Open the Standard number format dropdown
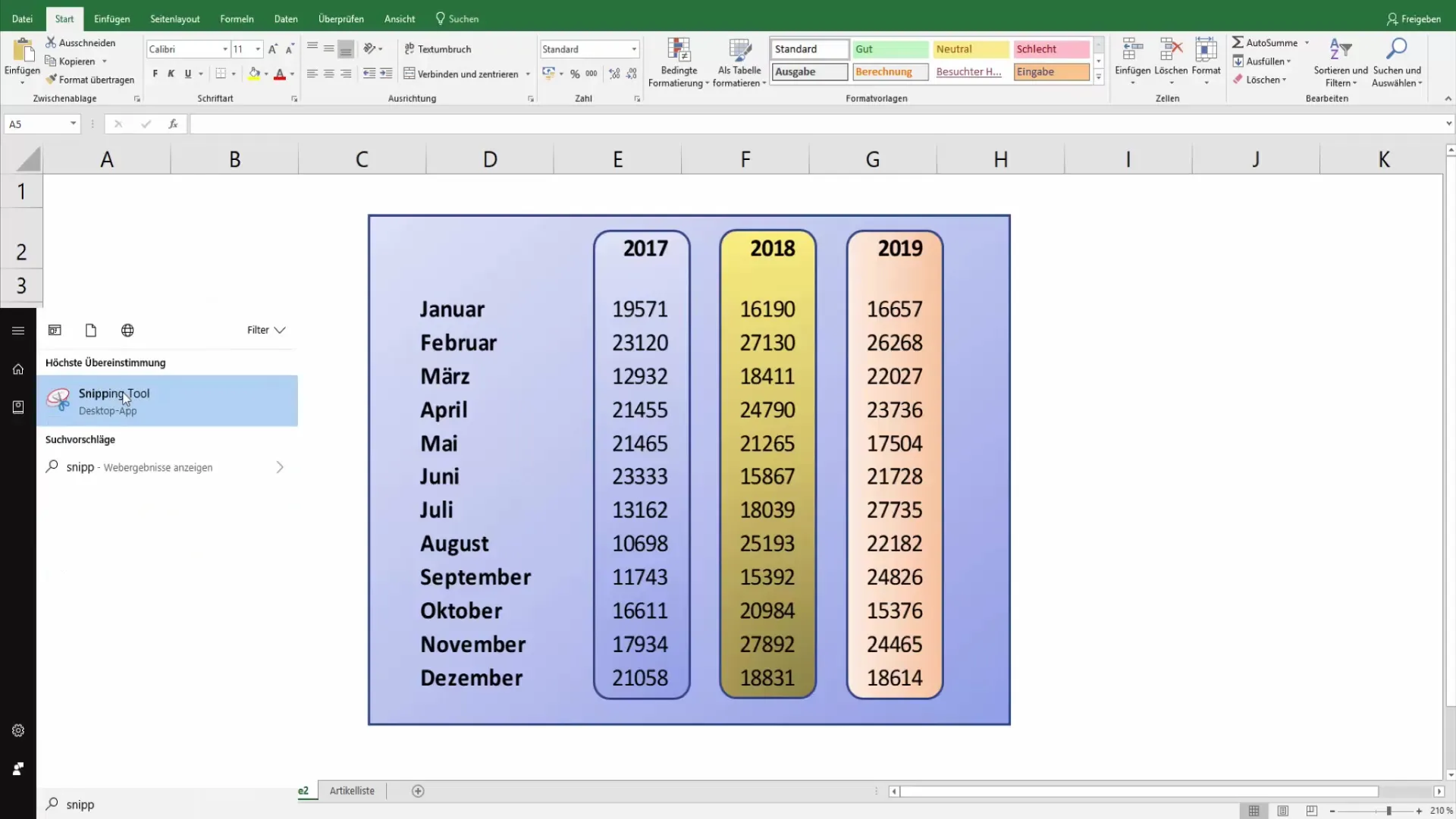 634,49
